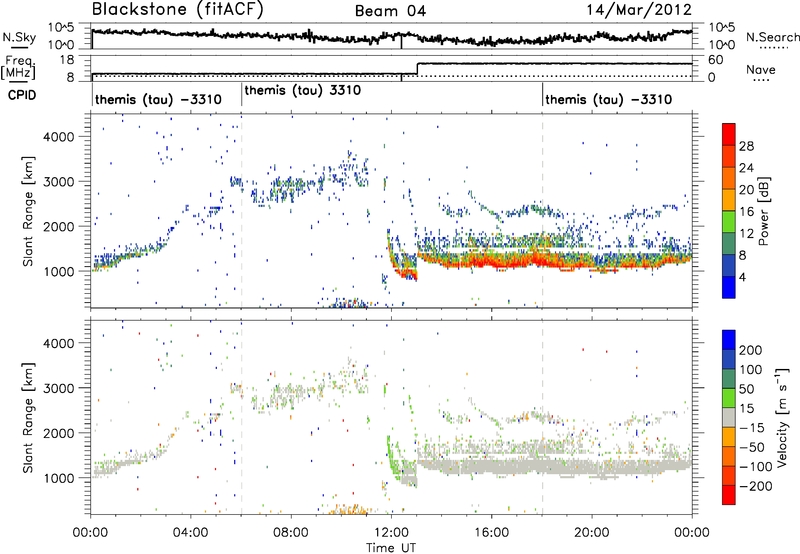Click the '28' tick on the power scale
The width and height of the screenshot is (800, 554).
tap(746, 146)
